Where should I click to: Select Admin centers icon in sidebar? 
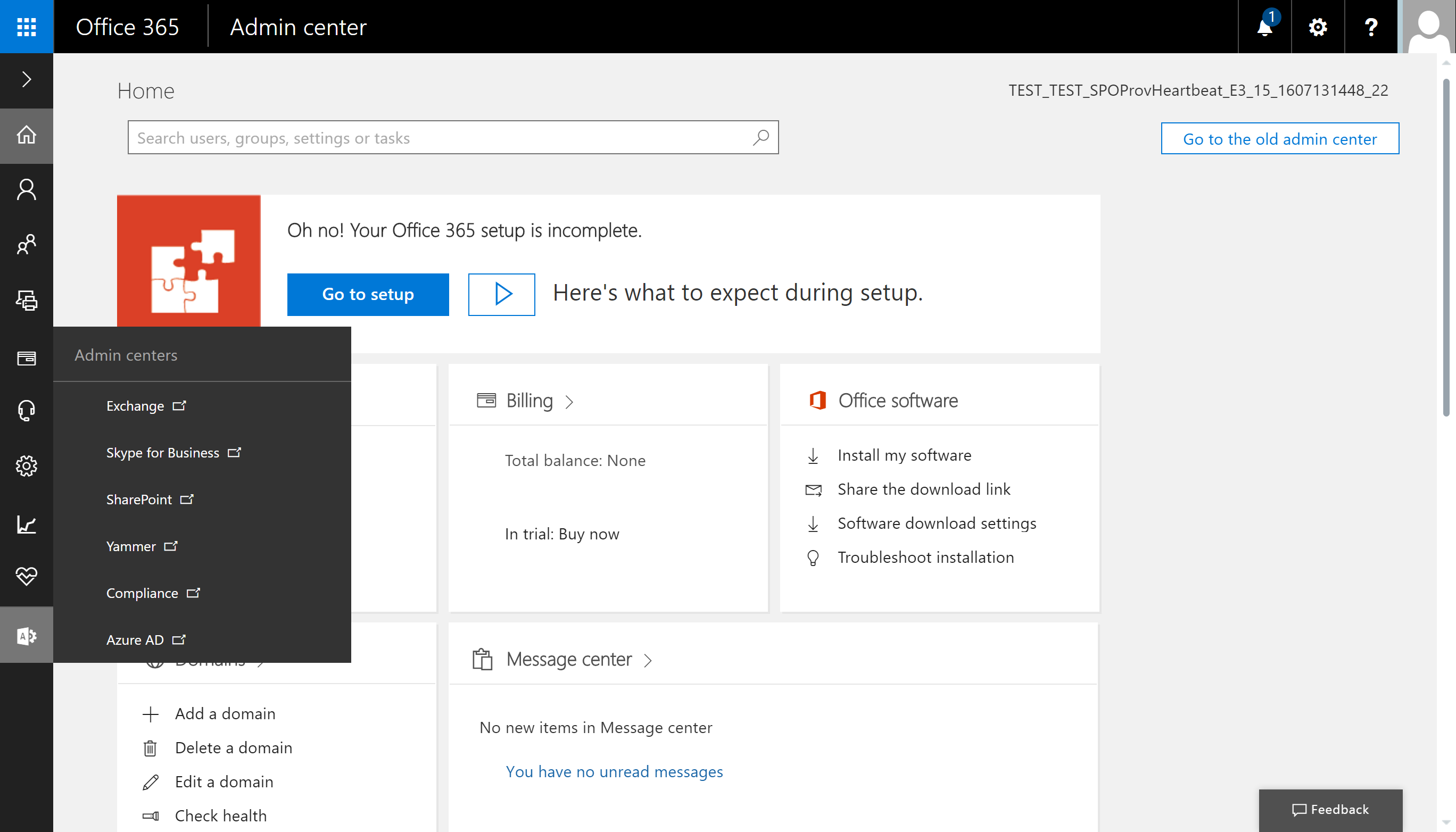(26, 635)
